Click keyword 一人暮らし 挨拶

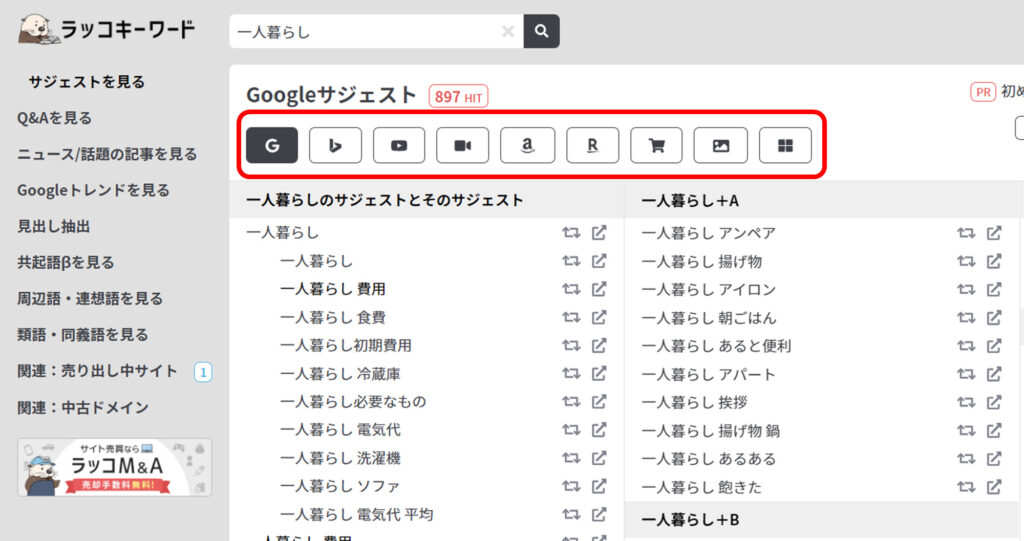click(x=694, y=402)
